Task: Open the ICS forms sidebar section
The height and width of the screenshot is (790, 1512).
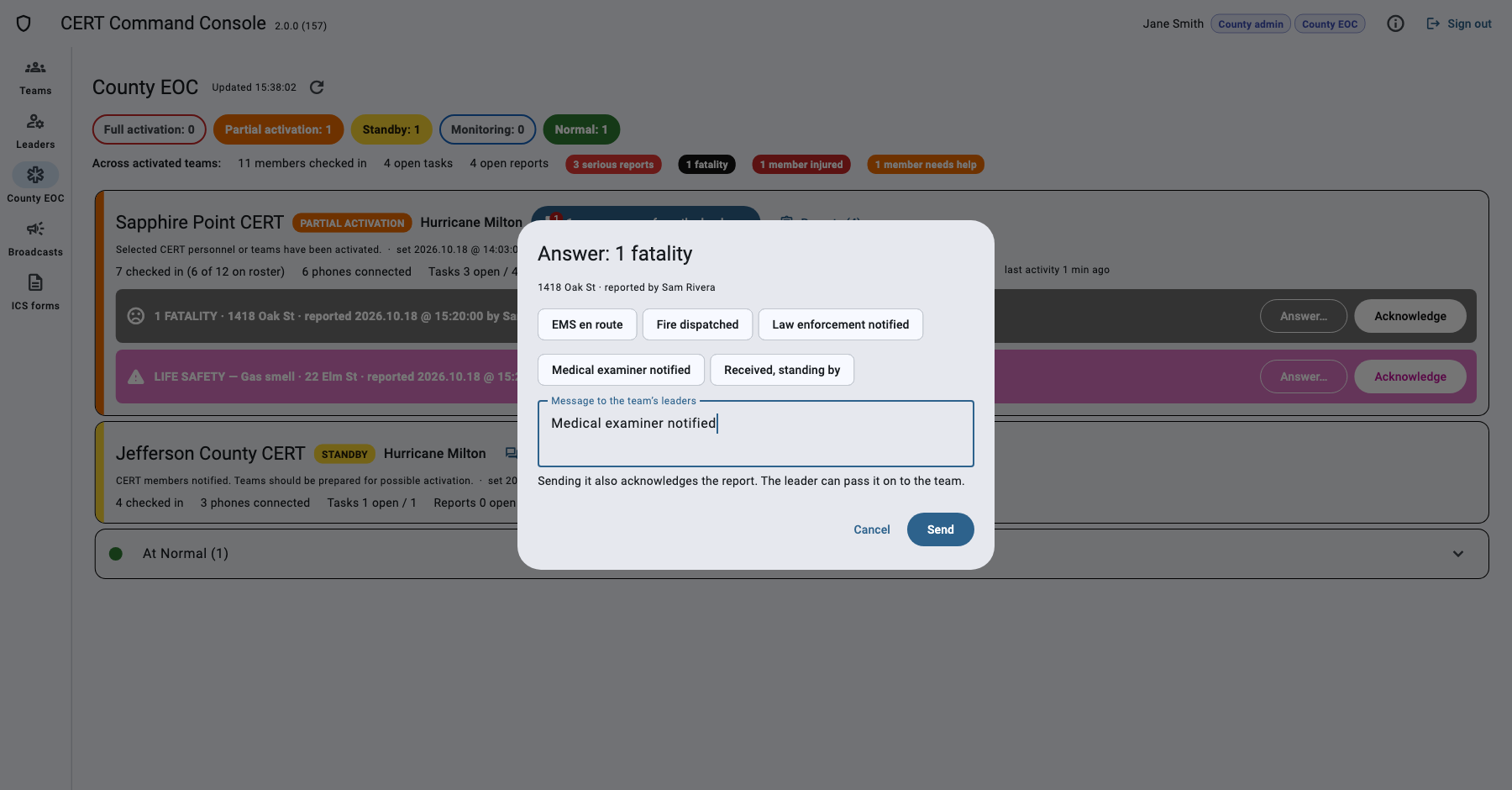Action: [35, 292]
